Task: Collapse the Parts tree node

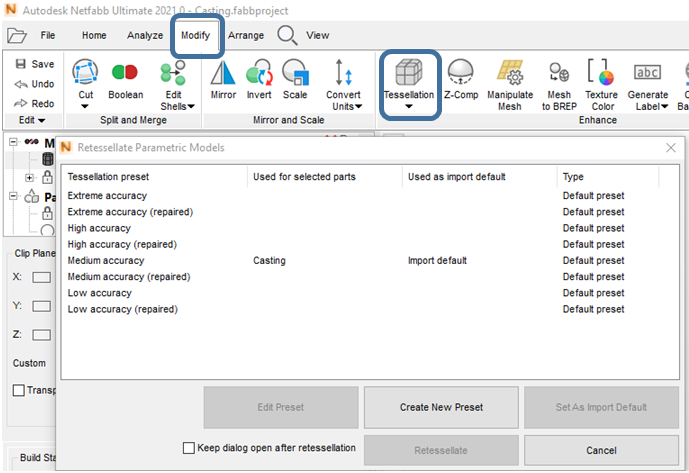Action: click(x=13, y=196)
